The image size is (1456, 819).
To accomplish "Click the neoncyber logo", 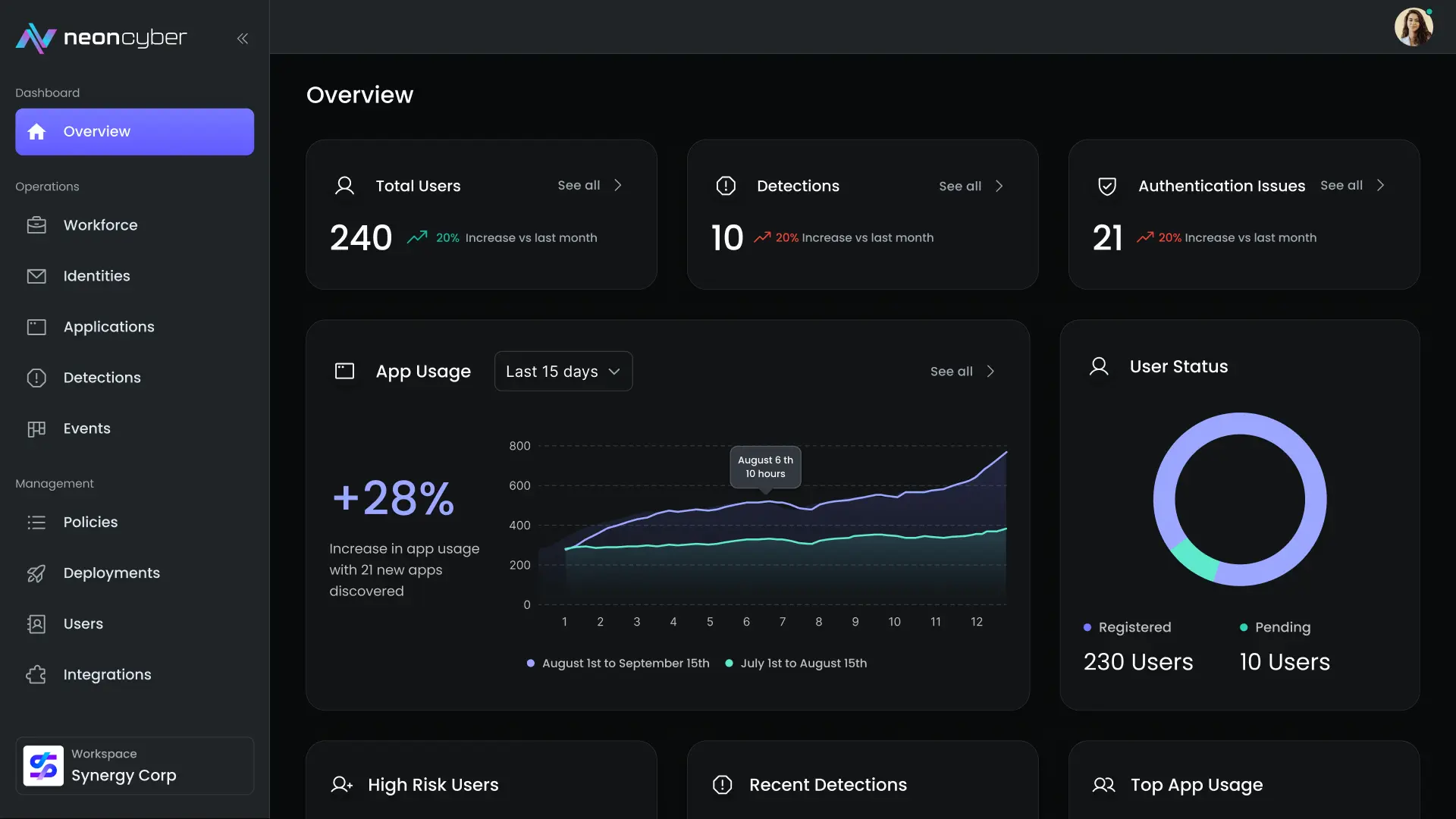I will [102, 38].
